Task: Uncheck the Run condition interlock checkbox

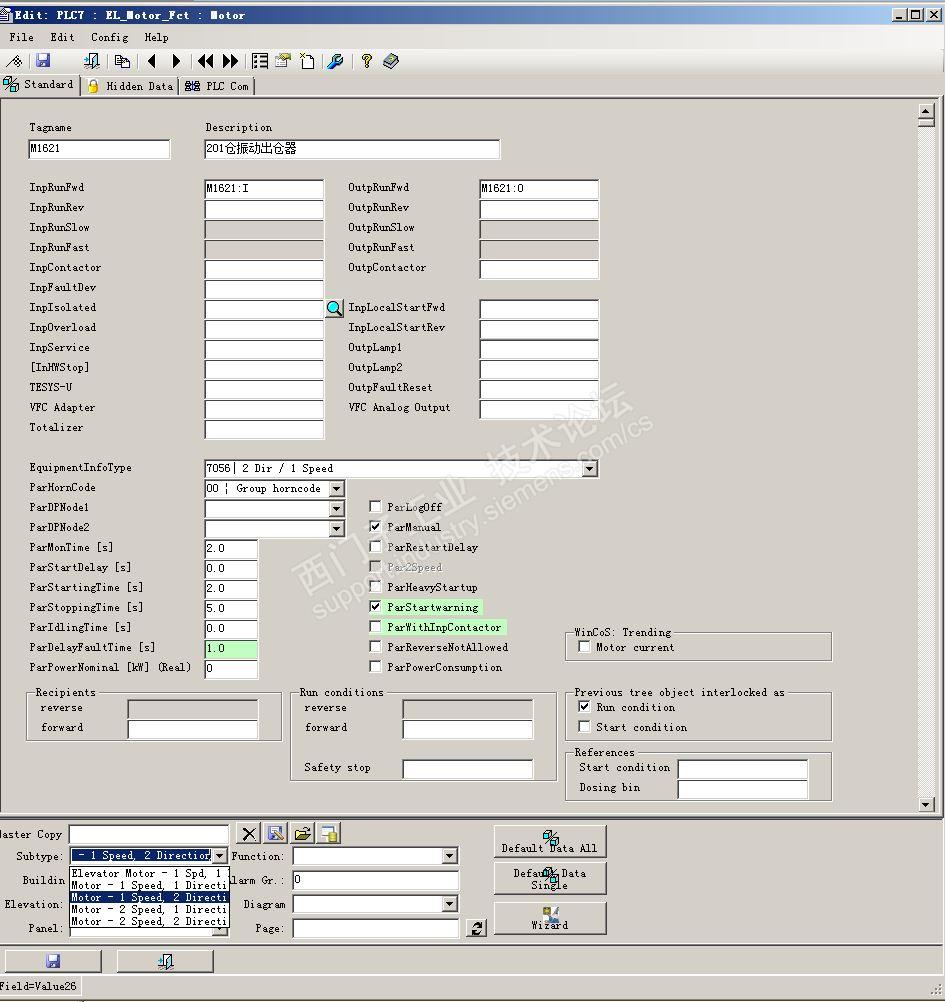Action: coord(584,707)
